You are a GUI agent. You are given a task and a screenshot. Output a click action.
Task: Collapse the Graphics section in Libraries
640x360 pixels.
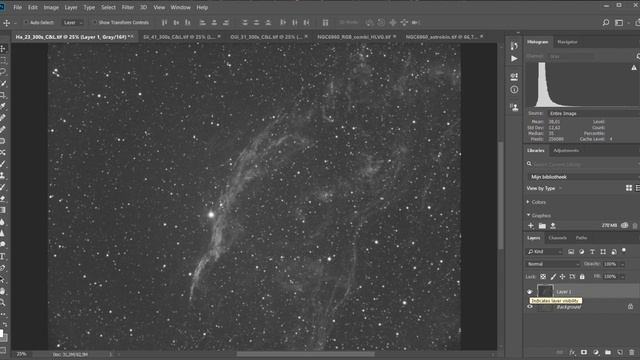[528, 215]
